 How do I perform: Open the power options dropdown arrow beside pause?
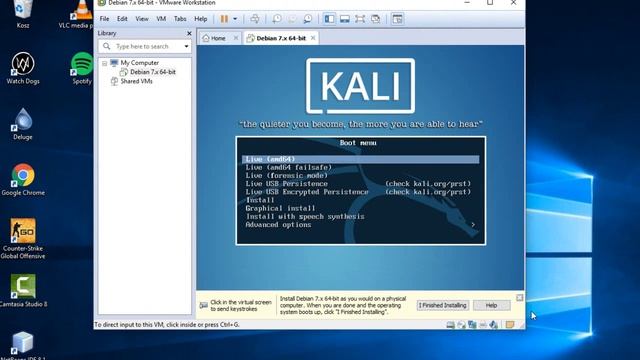[235, 19]
